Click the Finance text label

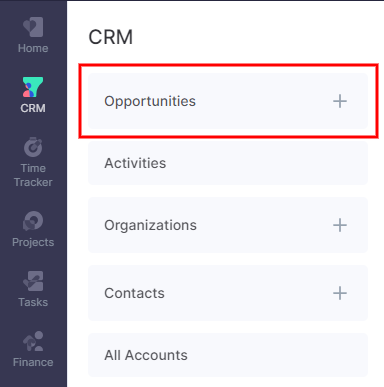pos(33,362)
